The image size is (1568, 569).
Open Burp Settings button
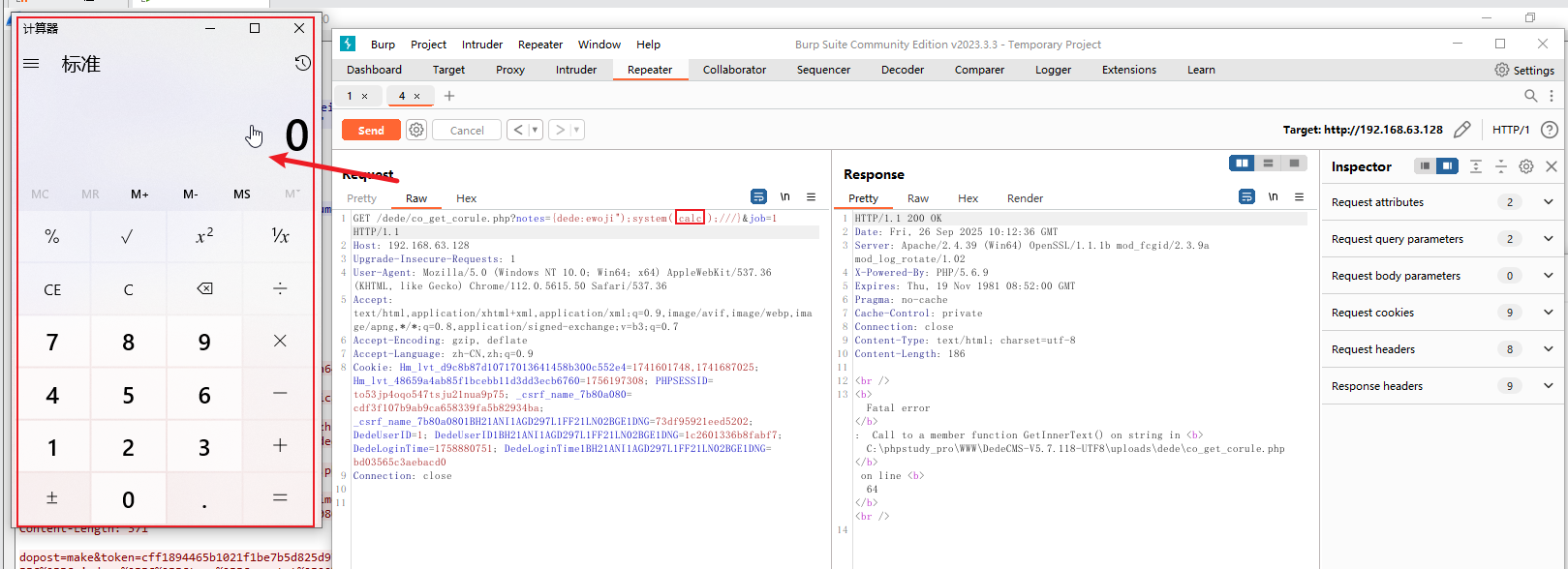point(1524,70)
